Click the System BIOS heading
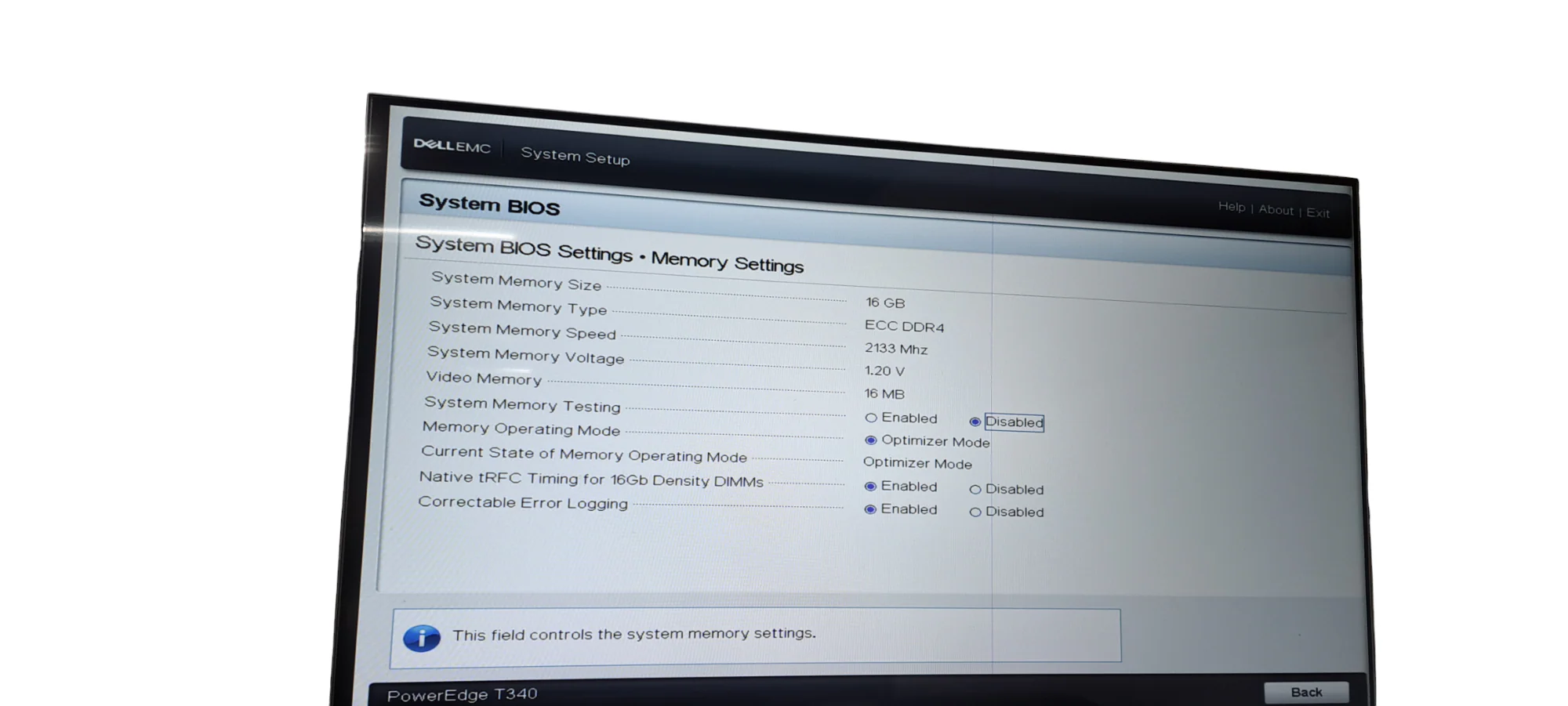 coord(489,205)
